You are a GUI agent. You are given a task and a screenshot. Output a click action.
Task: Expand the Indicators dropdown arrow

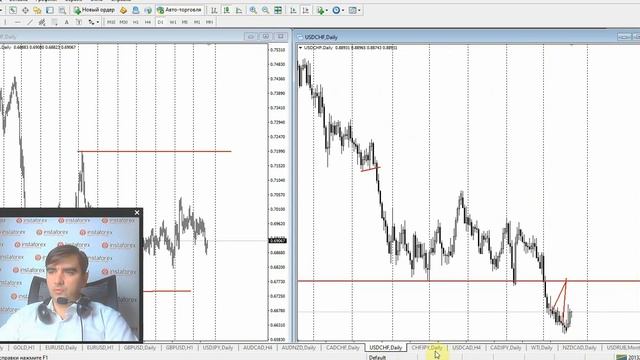327,10
